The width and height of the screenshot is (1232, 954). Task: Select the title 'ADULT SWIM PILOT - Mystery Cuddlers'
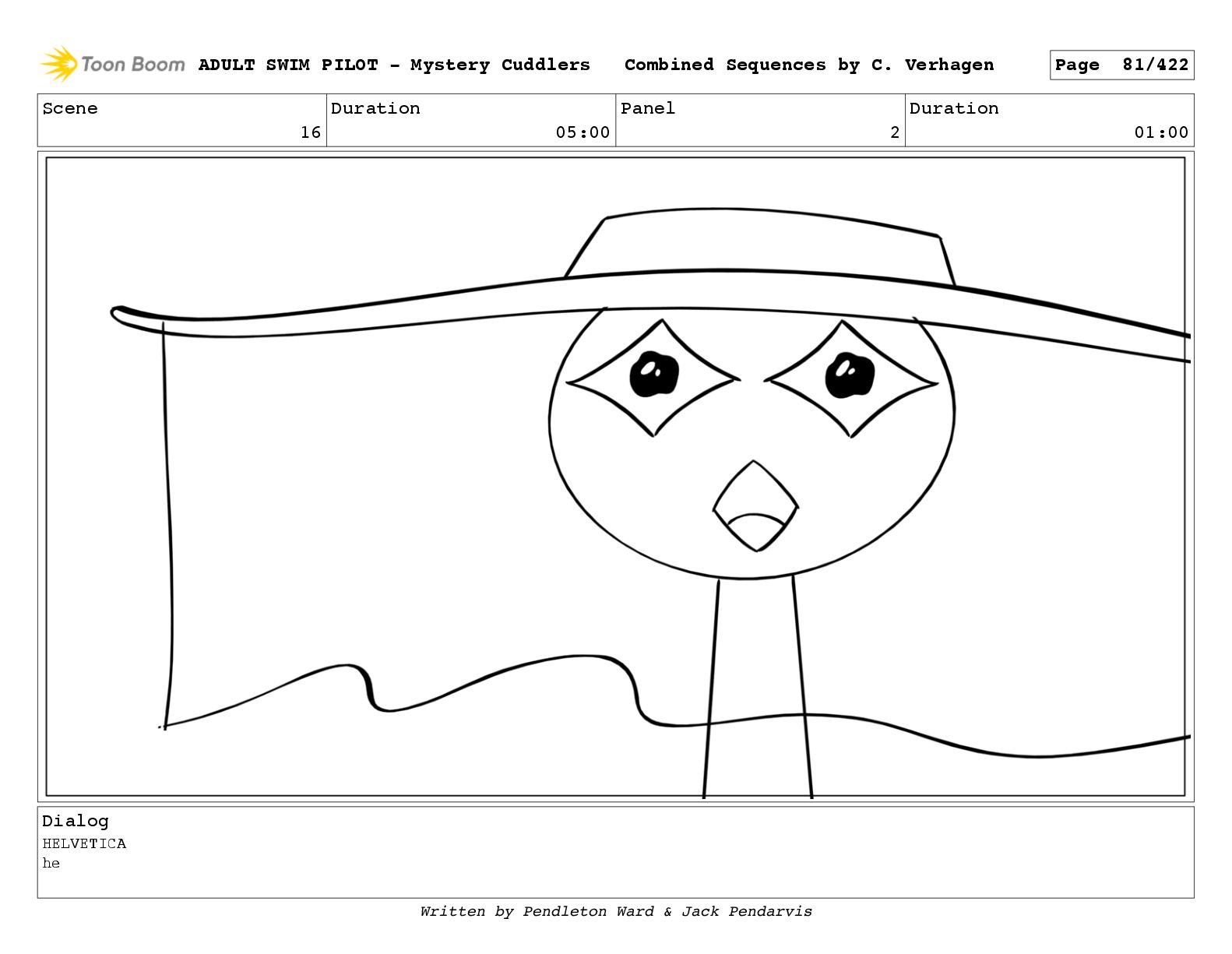(394, 65)
